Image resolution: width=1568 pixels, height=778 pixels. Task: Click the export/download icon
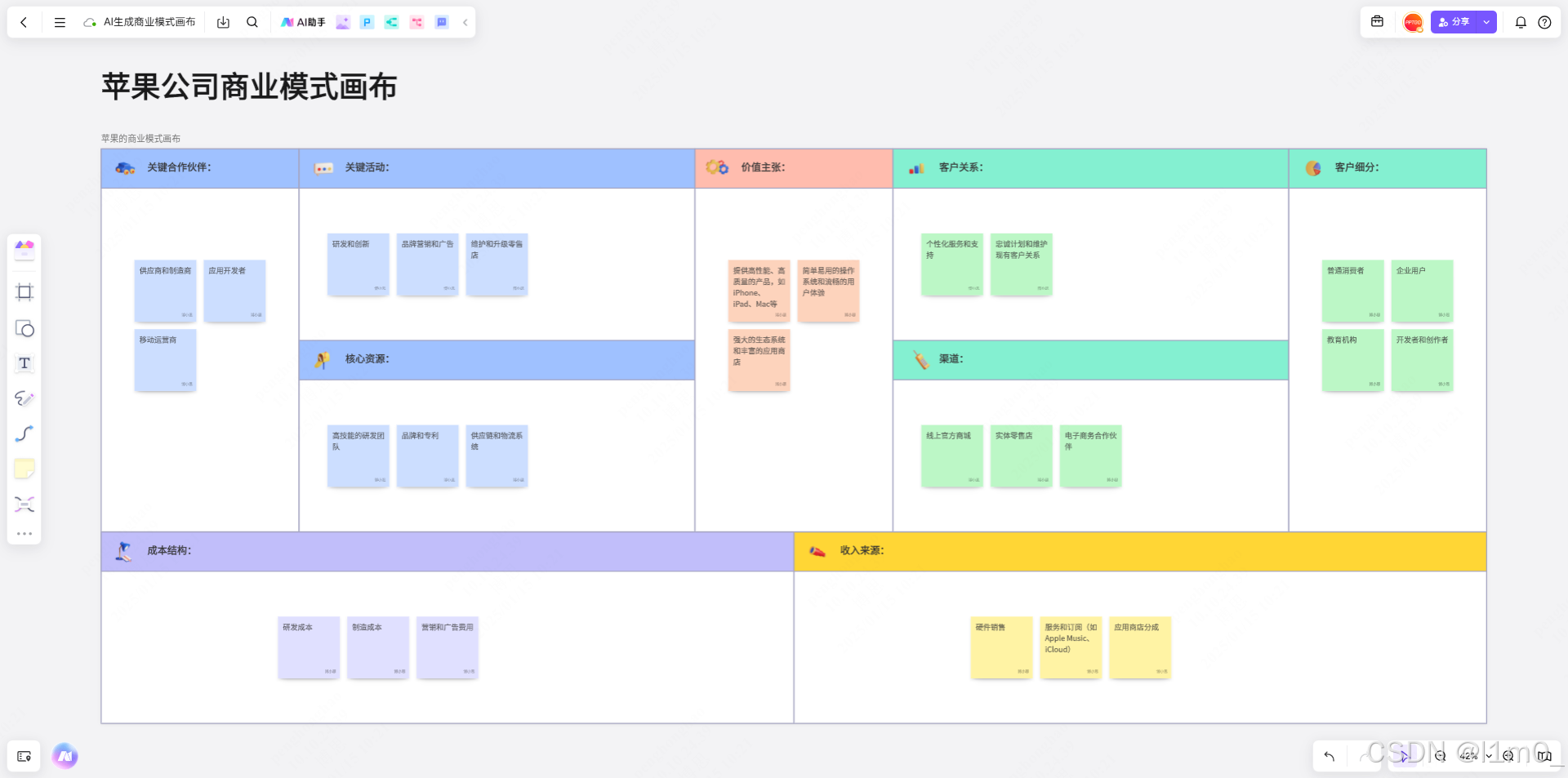point(223,22)
